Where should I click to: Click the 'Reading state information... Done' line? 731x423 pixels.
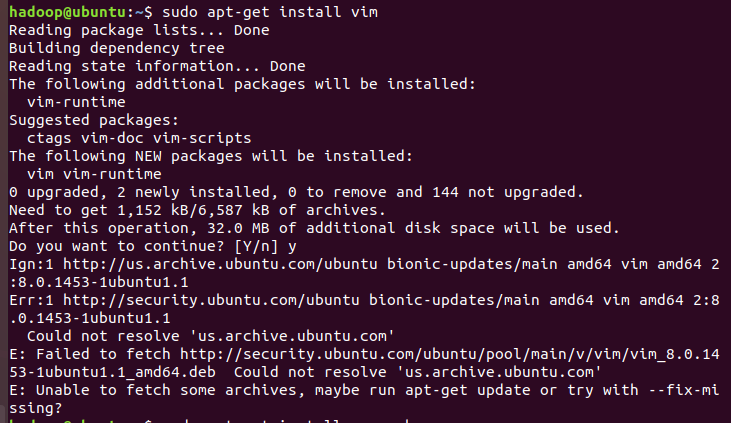pos(157,66)
